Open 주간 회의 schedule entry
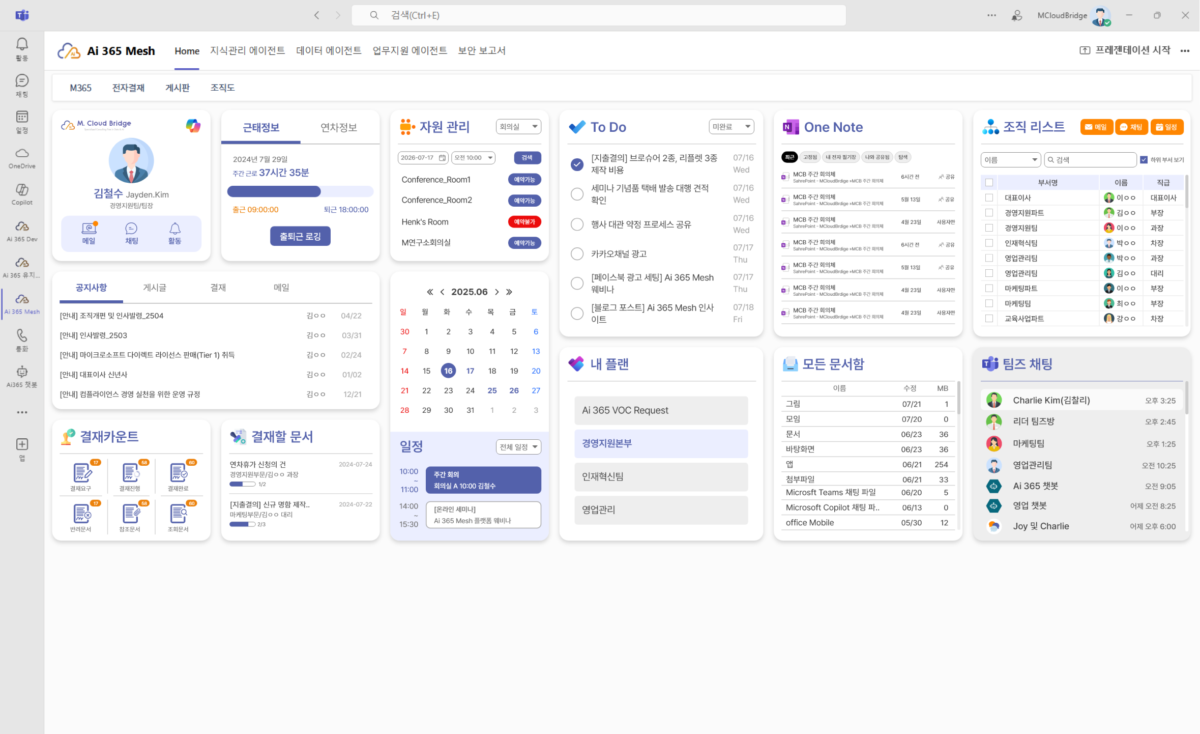The image size is (1200, 734). tap(483, 480)
